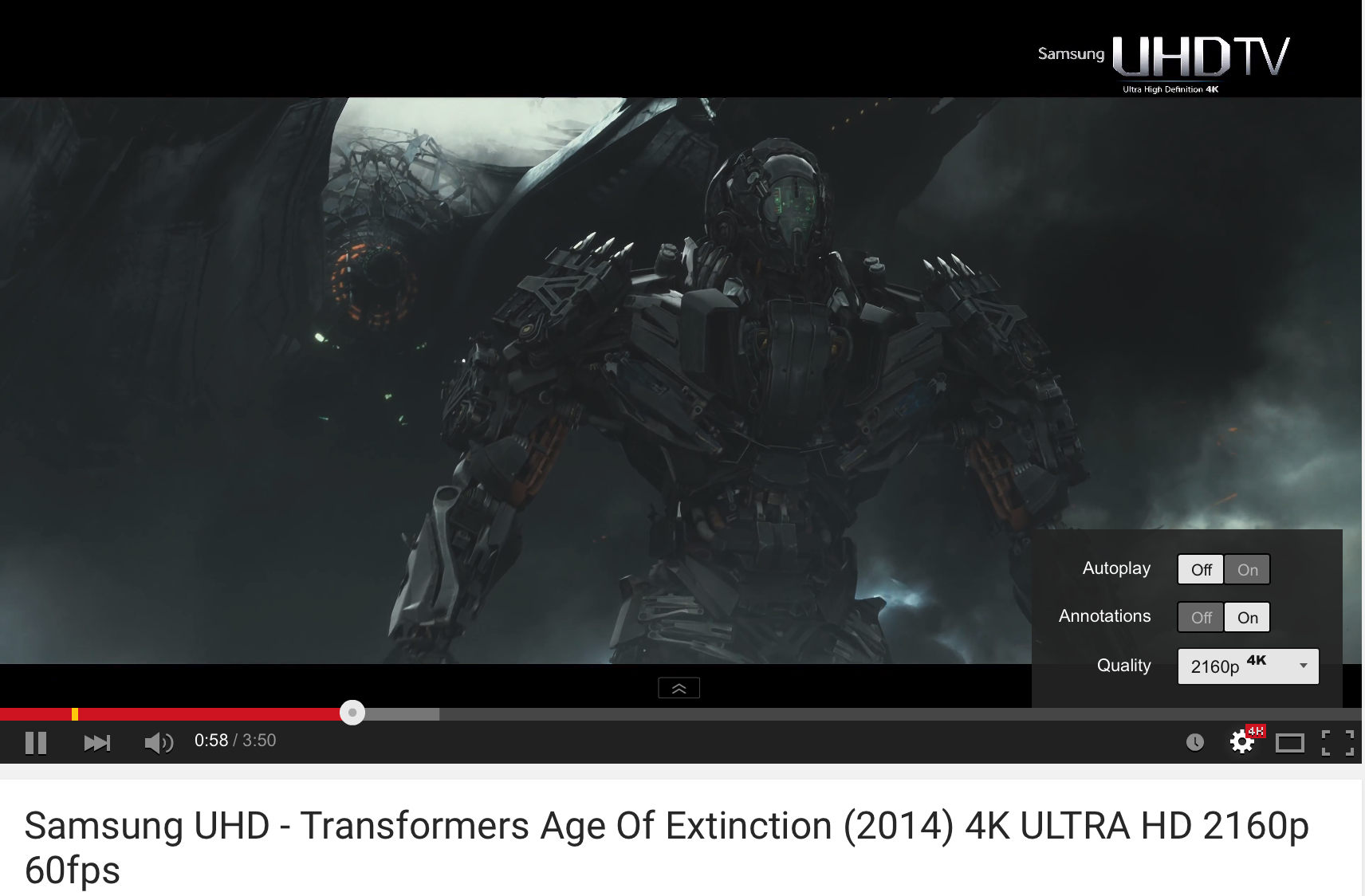The width and height of the screenshot is (1365, 896).
Task: Close the settings gear menu
Action: pyautogui.click(x=1242, y=742)
